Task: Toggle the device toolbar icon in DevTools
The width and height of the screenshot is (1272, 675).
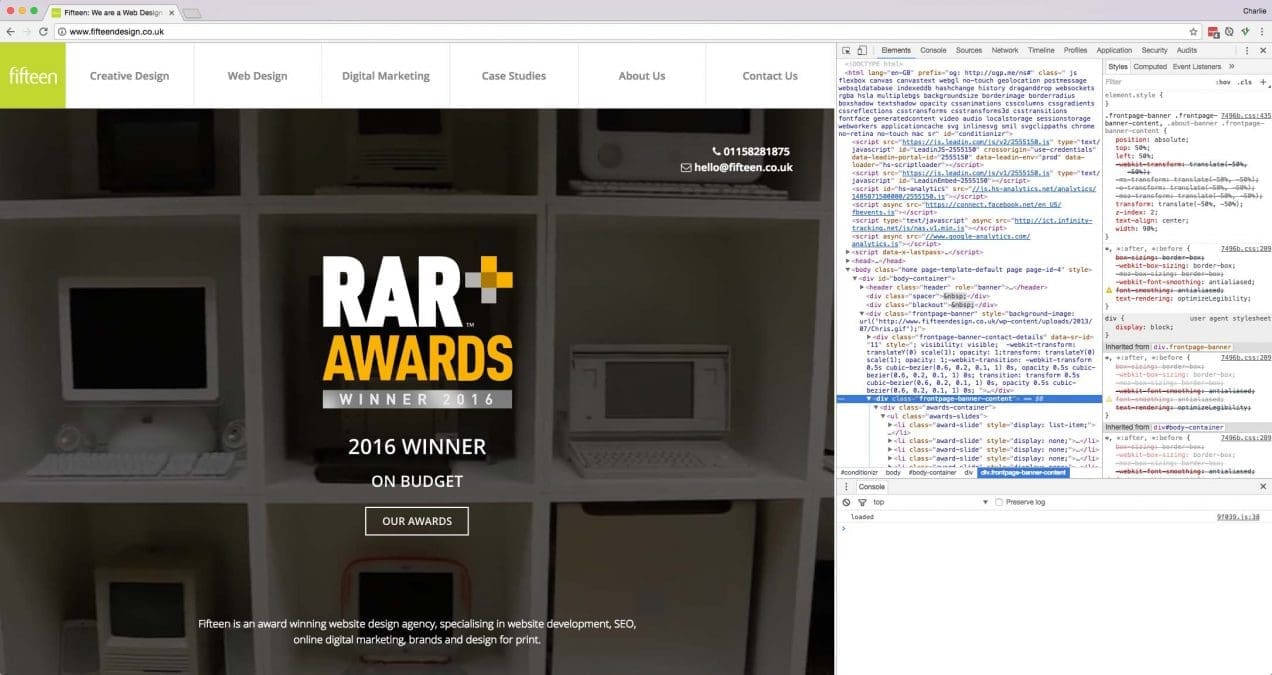Action: 862,50
